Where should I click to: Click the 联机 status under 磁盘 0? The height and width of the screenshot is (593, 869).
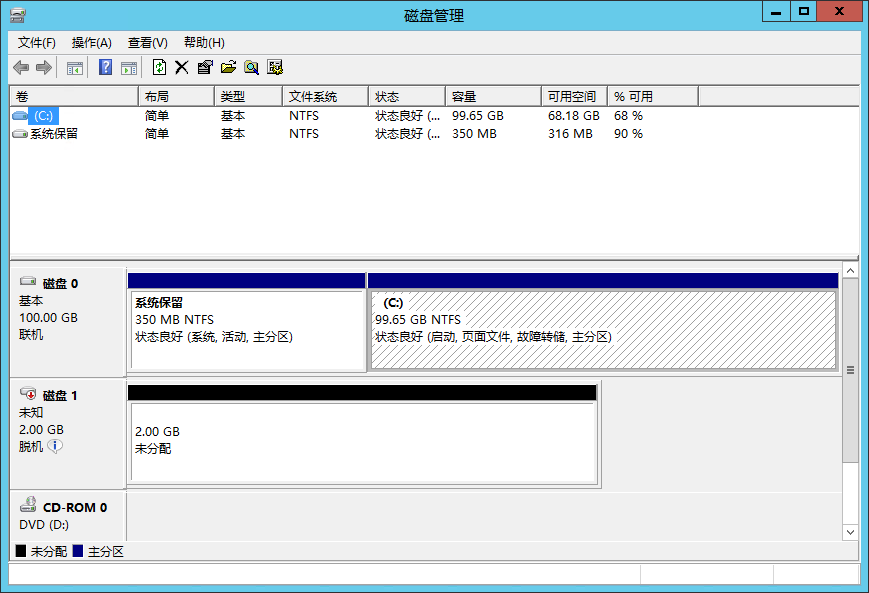tap(30, 335)
